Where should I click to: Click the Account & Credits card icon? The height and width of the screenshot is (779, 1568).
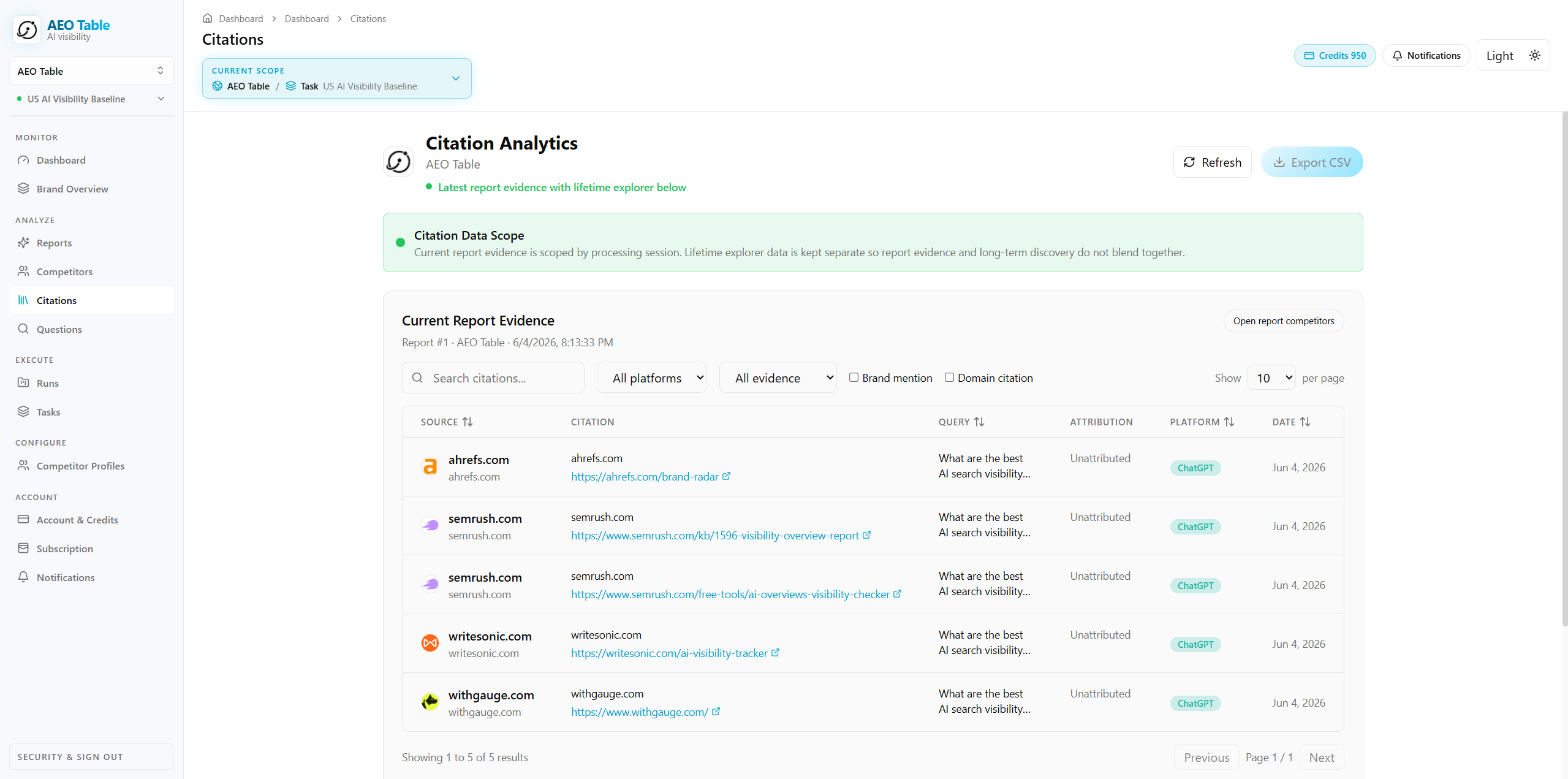click(23, 519)
